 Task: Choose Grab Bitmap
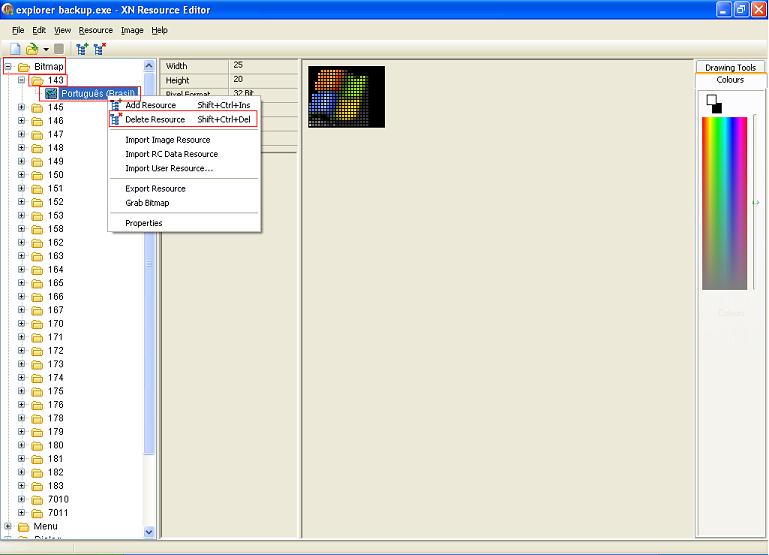[x=184, y=203]
